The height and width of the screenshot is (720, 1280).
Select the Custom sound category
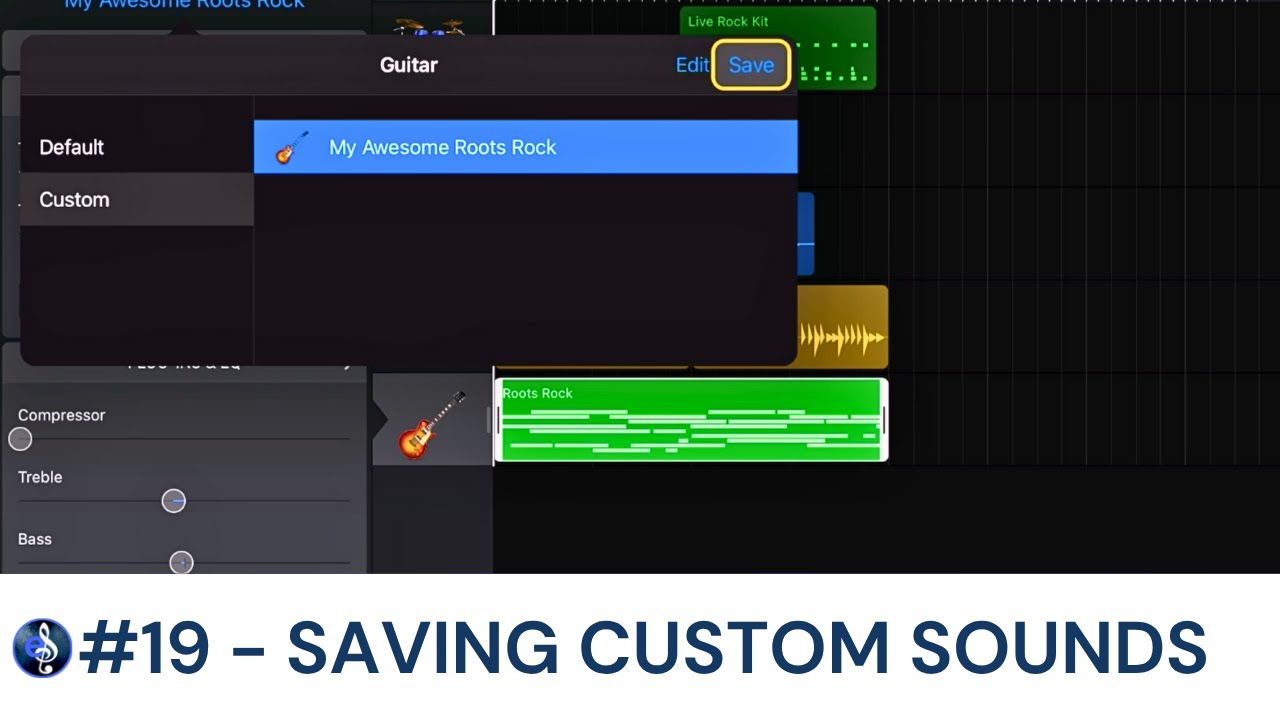click(137, 199)
